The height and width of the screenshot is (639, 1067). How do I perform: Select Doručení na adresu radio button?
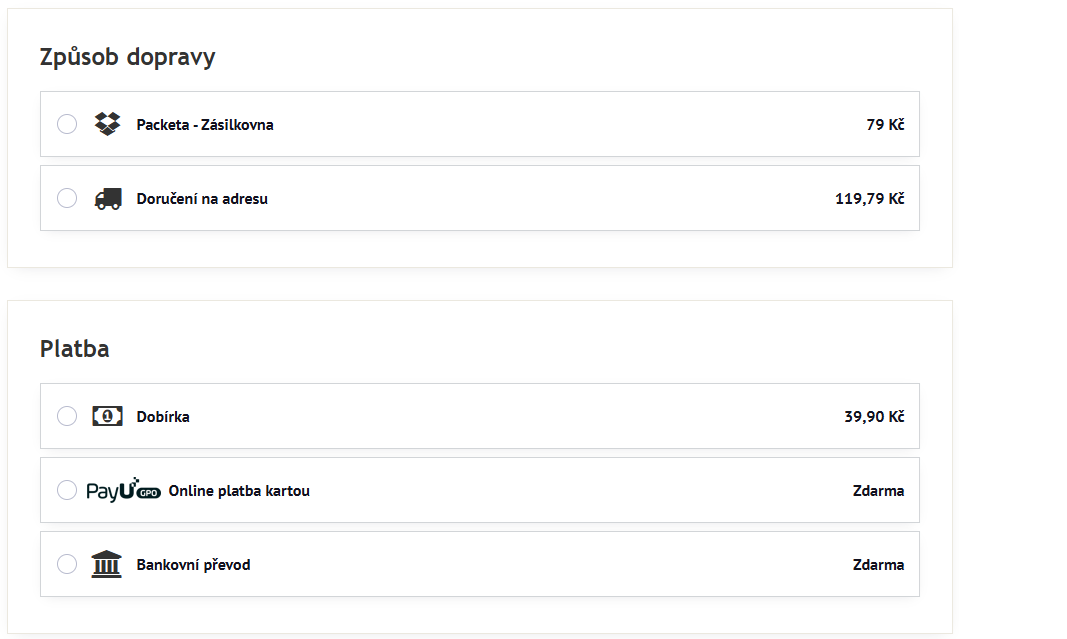(x=67, y=198)
